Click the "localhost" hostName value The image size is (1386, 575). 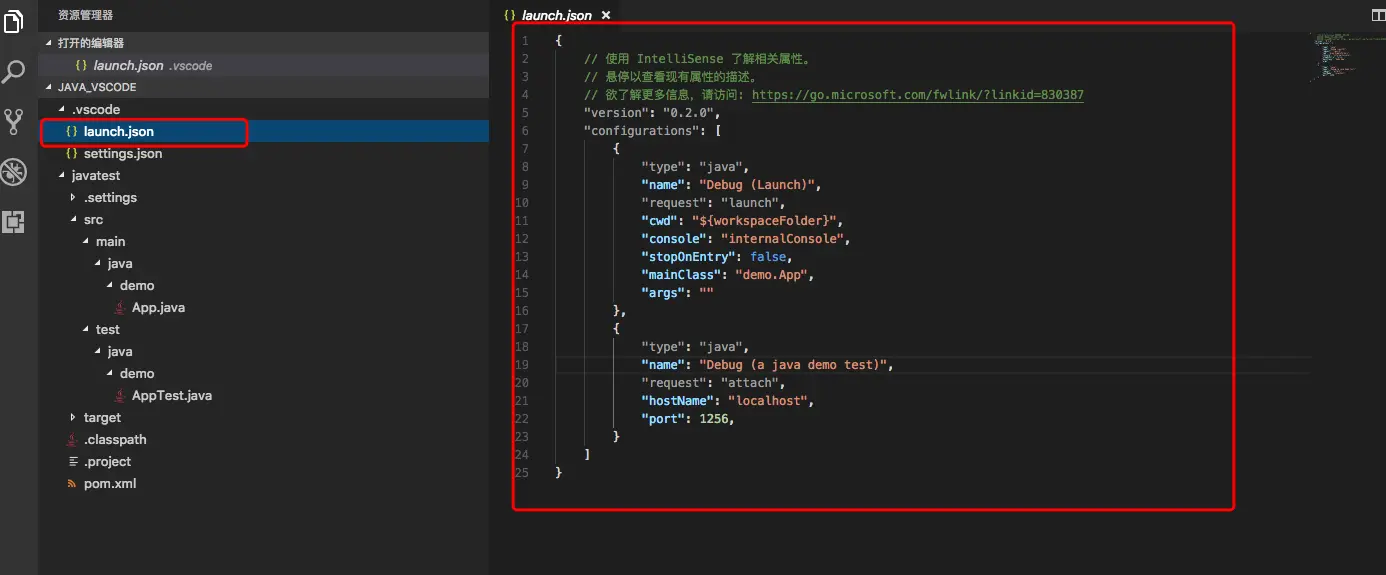click(x=767, y=401)
